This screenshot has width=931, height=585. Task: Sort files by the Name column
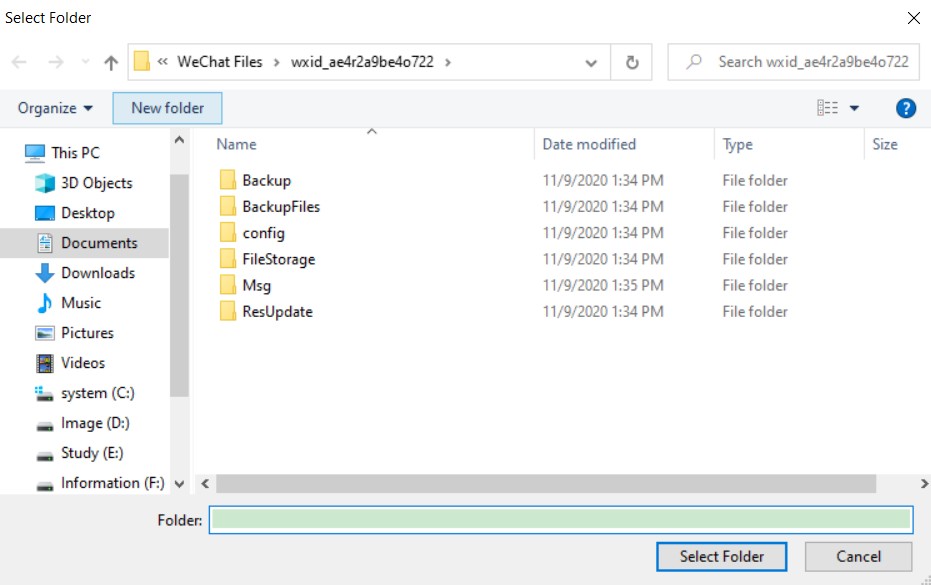point(236,144)
